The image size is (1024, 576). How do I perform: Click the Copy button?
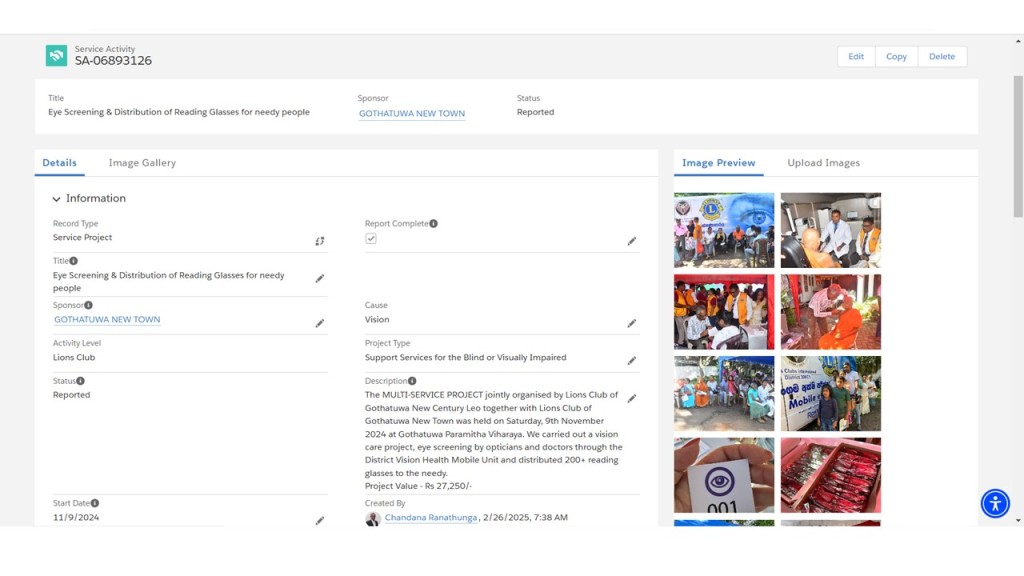point(896,56)
